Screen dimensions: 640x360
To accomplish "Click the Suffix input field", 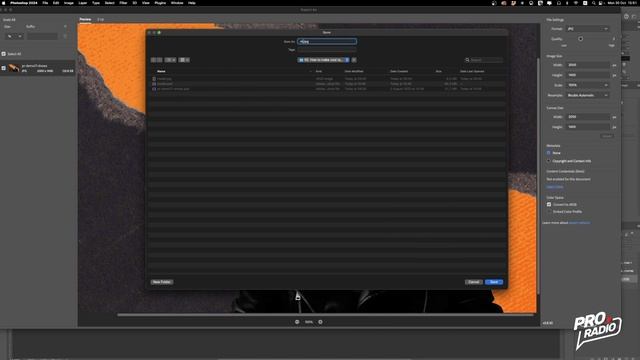I will point(42,36).
